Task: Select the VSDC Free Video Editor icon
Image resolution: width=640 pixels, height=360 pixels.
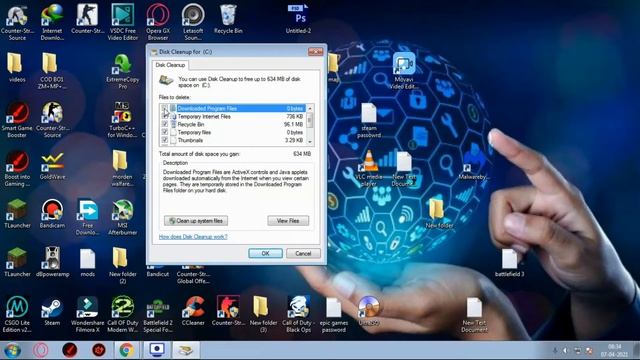Action: [122, 22]
